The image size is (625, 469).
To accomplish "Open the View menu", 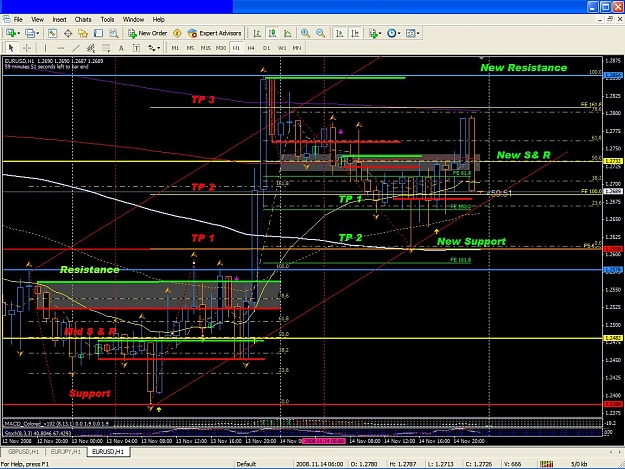I will tap(37, 20).
